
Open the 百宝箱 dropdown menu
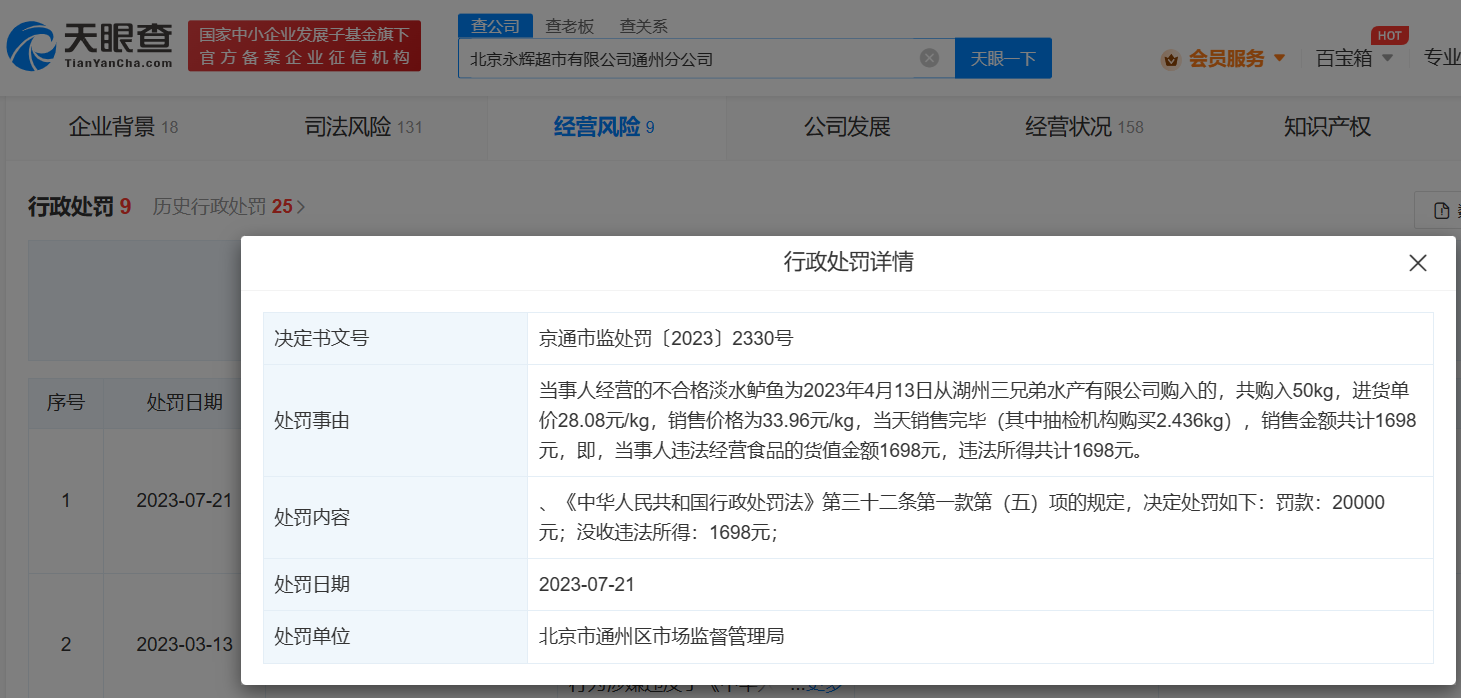(1354, 58)
